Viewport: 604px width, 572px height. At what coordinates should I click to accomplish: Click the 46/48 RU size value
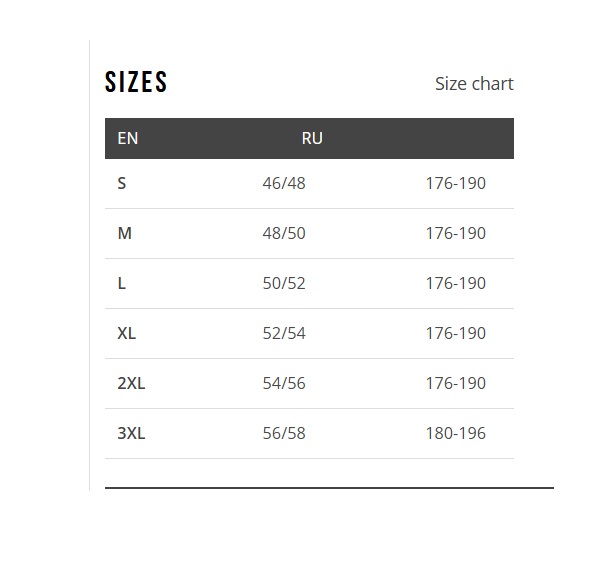(284, 183)
